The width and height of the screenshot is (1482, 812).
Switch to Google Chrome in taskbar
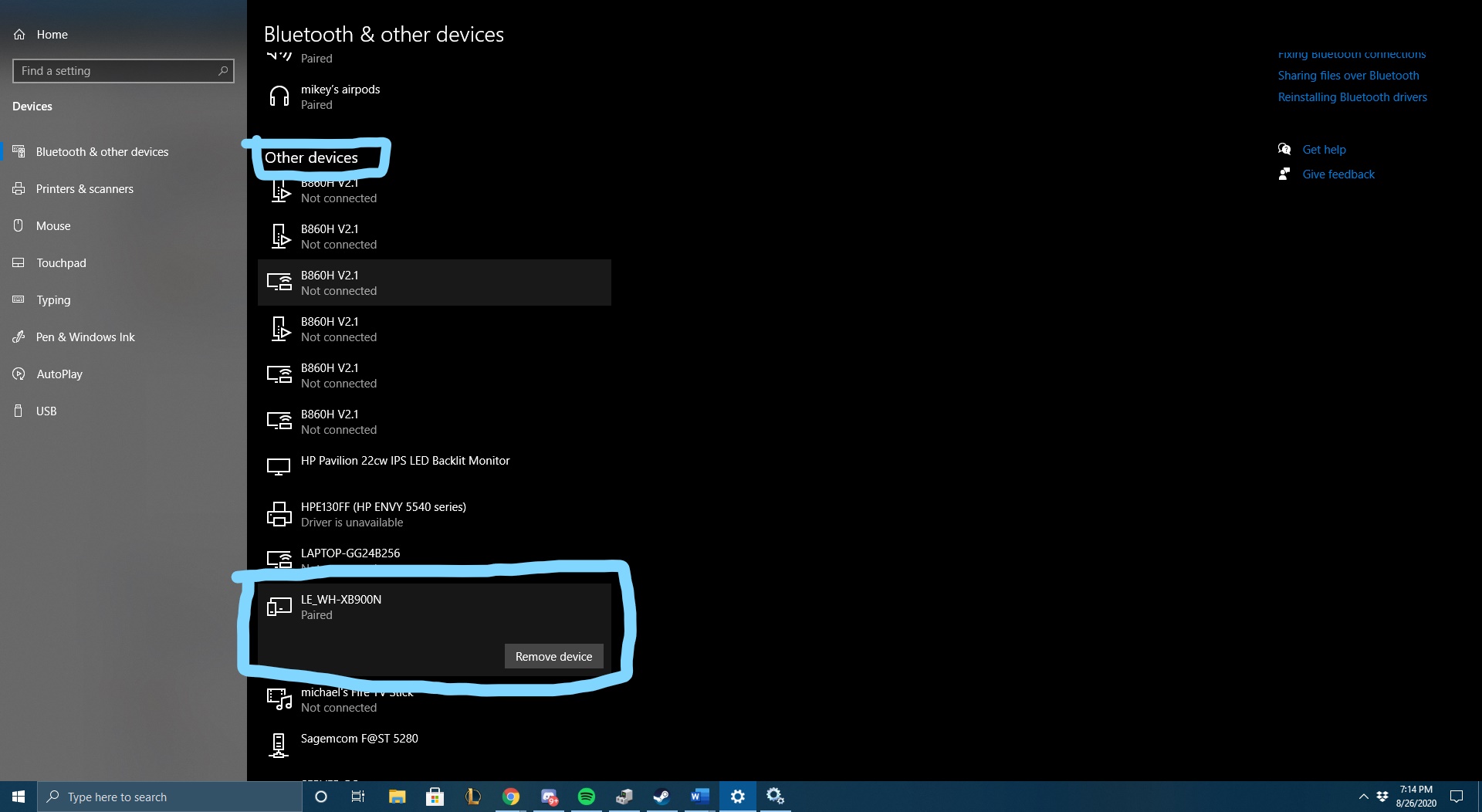pyautogui.click(x=511, y=797)
